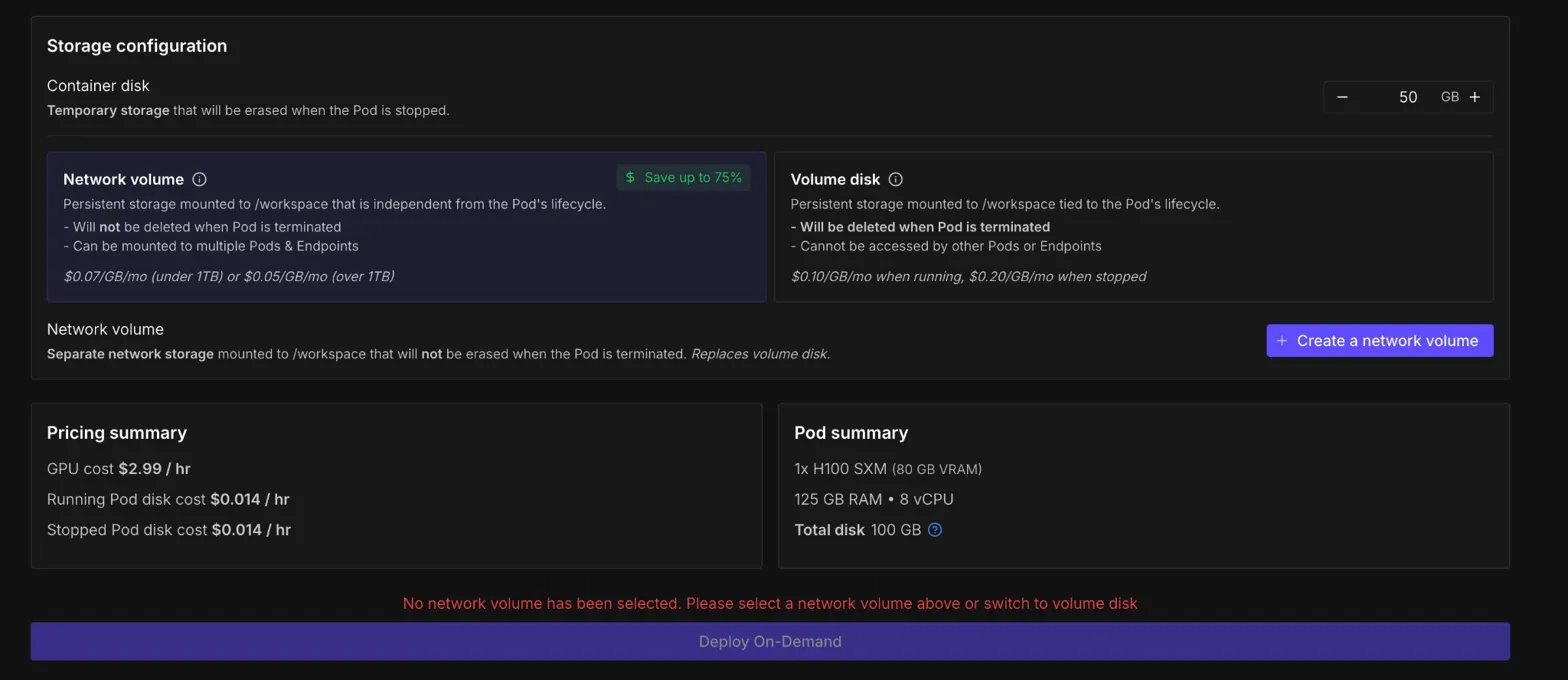Image resolution: width=1568 pixels, height=680 pixels.
Task: Click the Pricing summary heading
Action: pos(117,433)
